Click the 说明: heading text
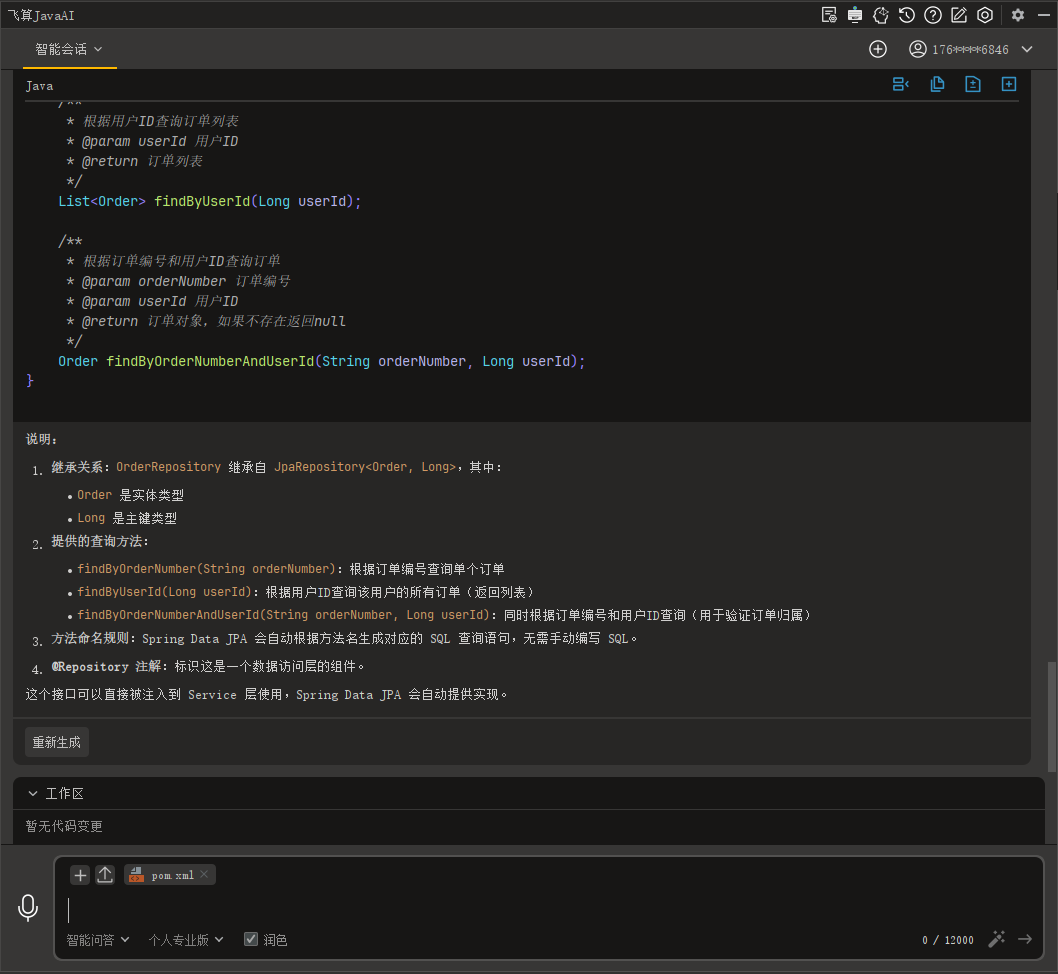 click(42, 439)
